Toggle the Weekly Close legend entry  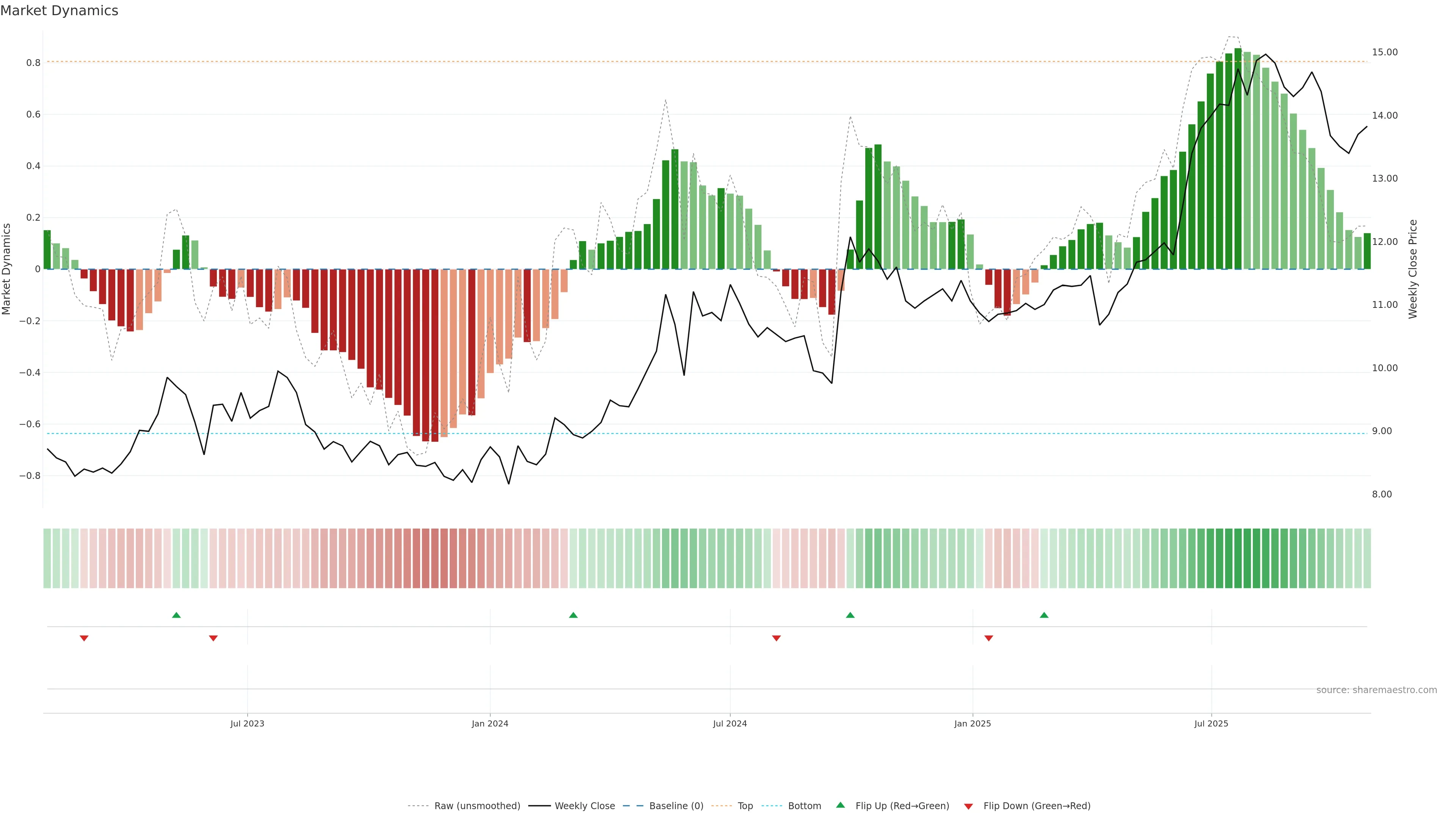(x=584, y=806)
